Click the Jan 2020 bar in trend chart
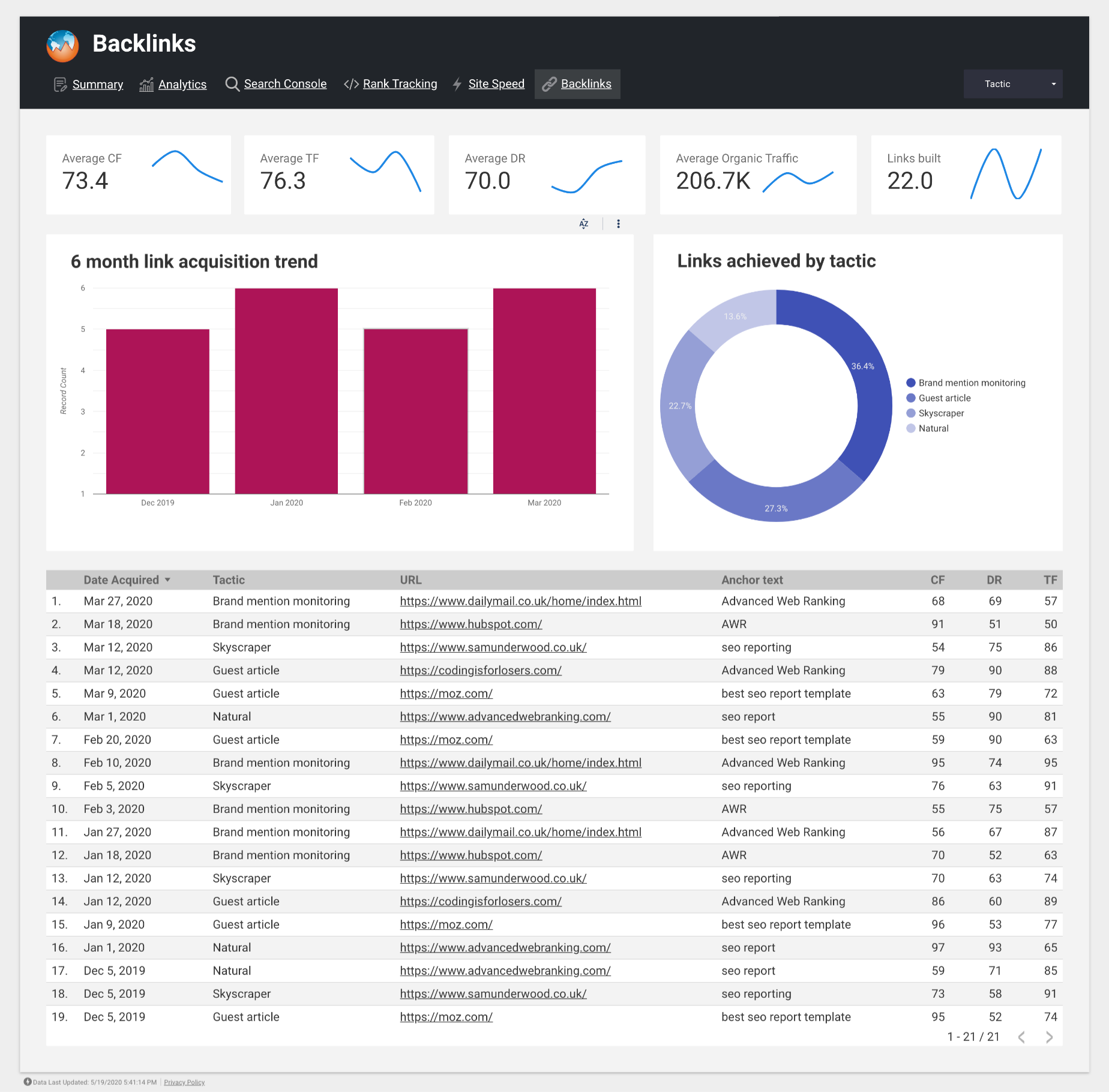Image resolution: width=1109 pixels, height=1092 pixels. pyautogui.click(x=286, y=391)
